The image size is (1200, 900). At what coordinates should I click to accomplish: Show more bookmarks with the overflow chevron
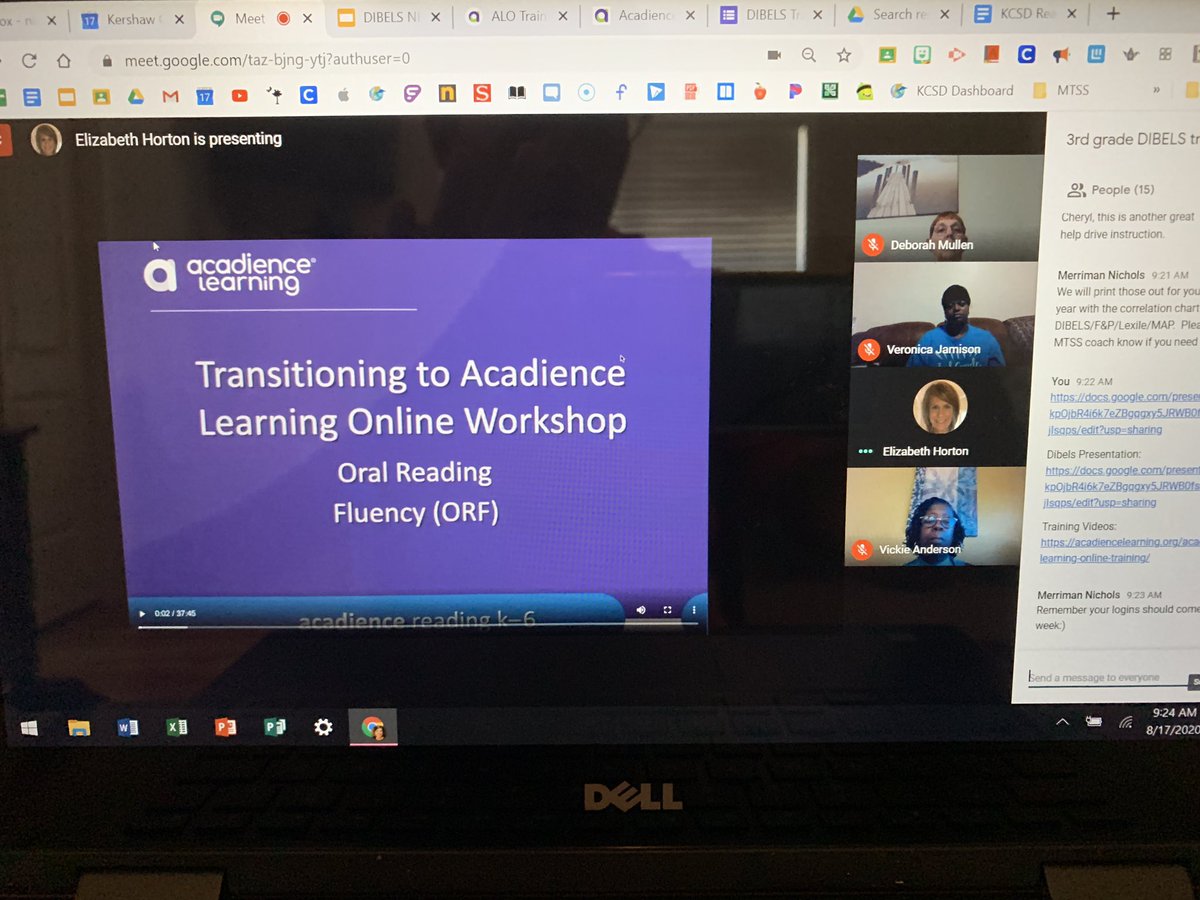(x=1157, y=89)
